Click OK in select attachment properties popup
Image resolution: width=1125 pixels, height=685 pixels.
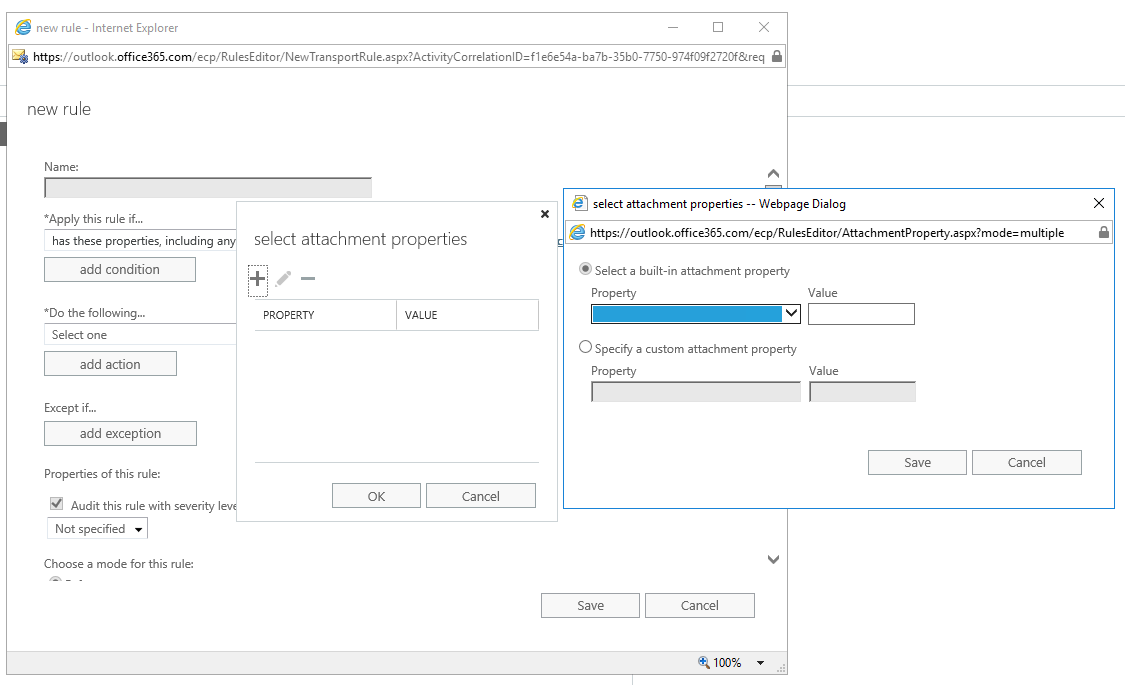[x=376, y=496]
